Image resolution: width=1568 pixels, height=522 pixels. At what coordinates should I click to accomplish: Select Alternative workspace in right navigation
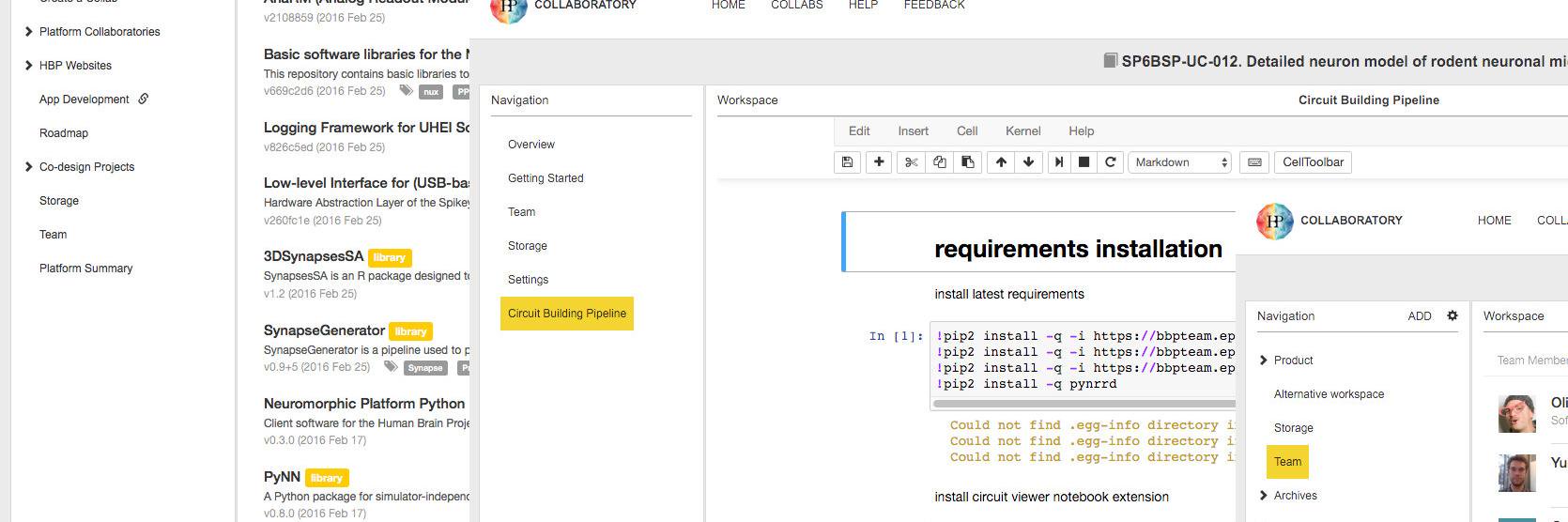(x=1329, y=394)
